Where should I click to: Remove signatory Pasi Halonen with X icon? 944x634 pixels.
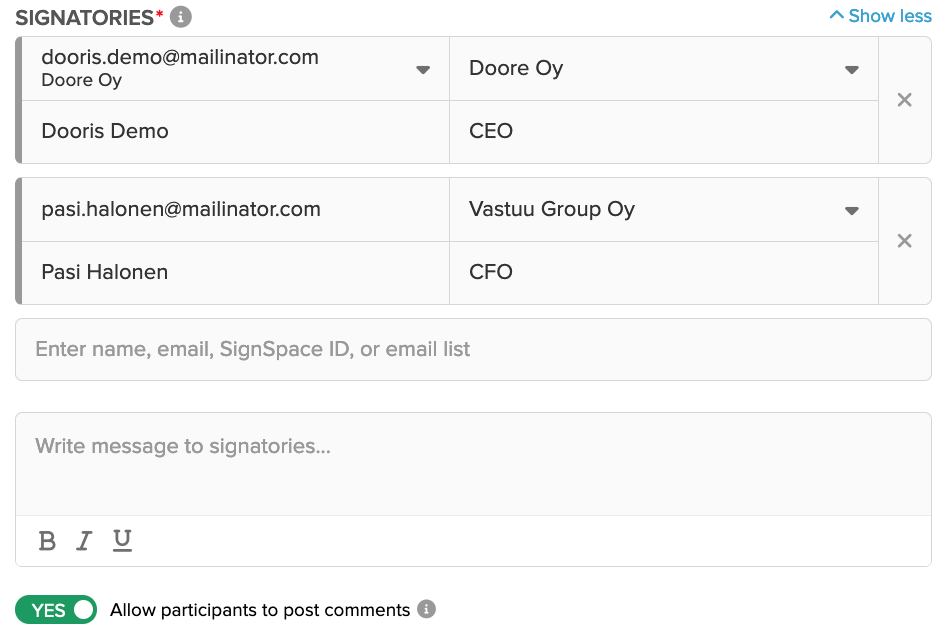tap(904, 241)
